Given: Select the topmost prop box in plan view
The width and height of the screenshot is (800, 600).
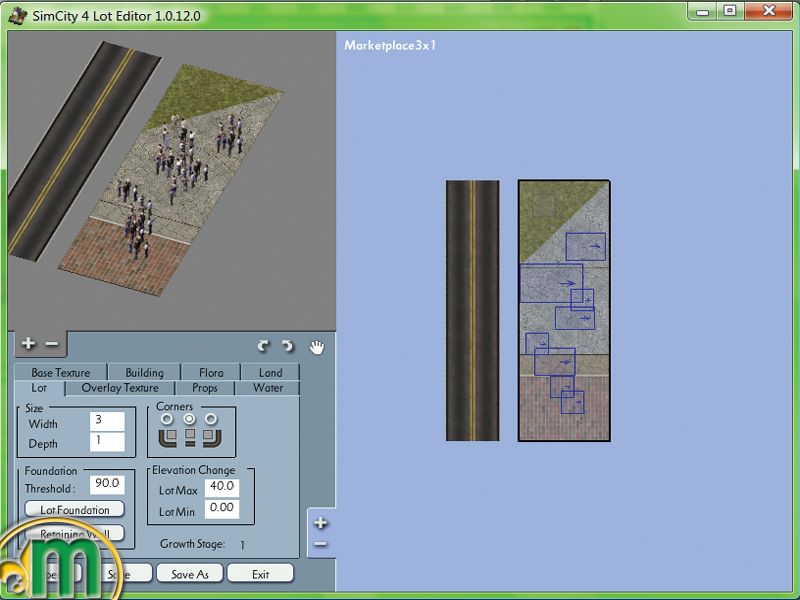Looking at the screenshot, I should pos(586,246).
